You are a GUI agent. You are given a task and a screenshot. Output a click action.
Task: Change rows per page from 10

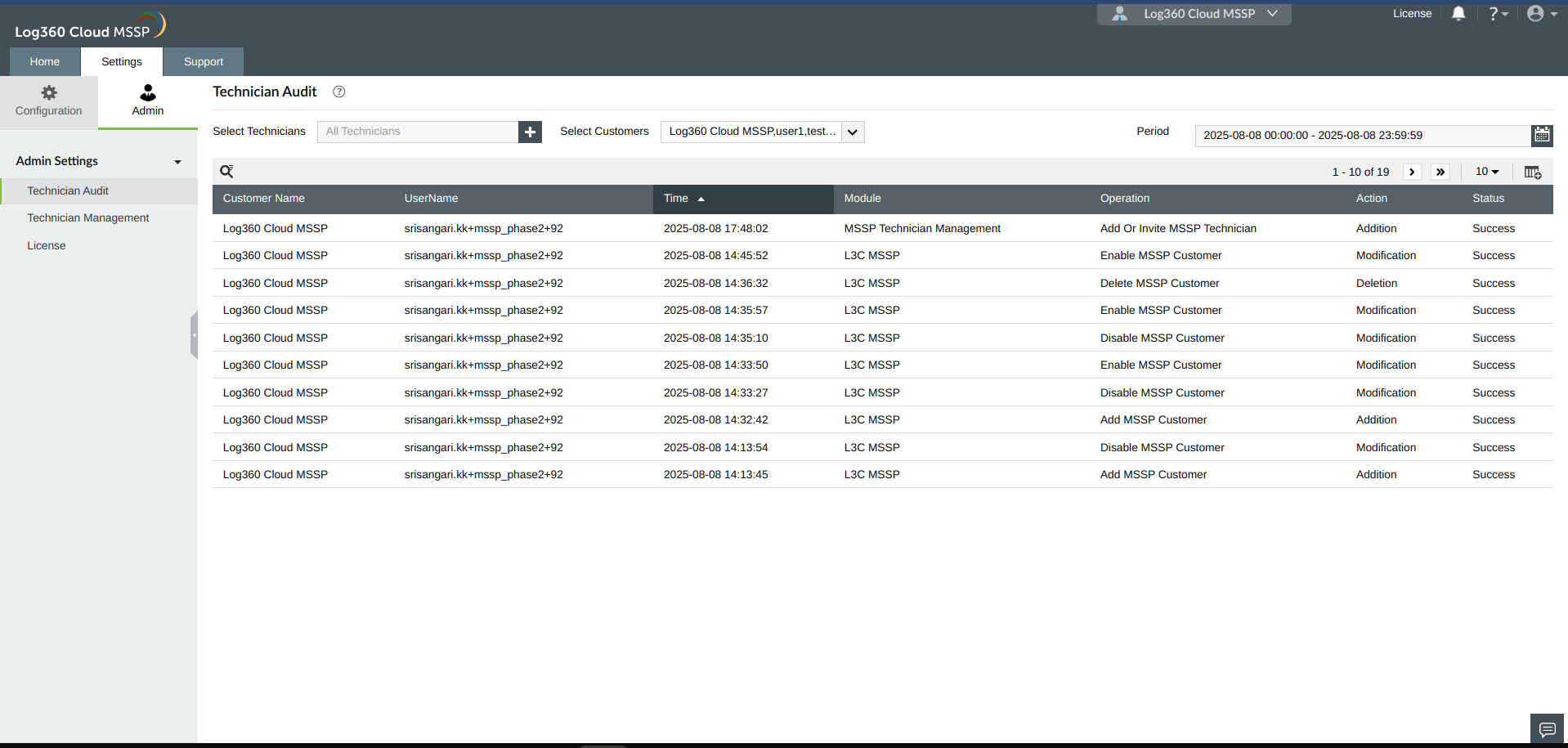pos(1487,172)
